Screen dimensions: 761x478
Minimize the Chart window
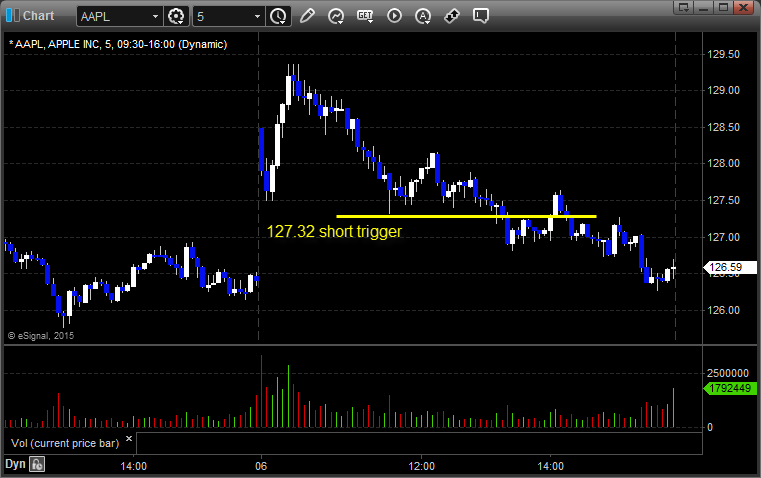pyautogui.click(x=704, y=7)
